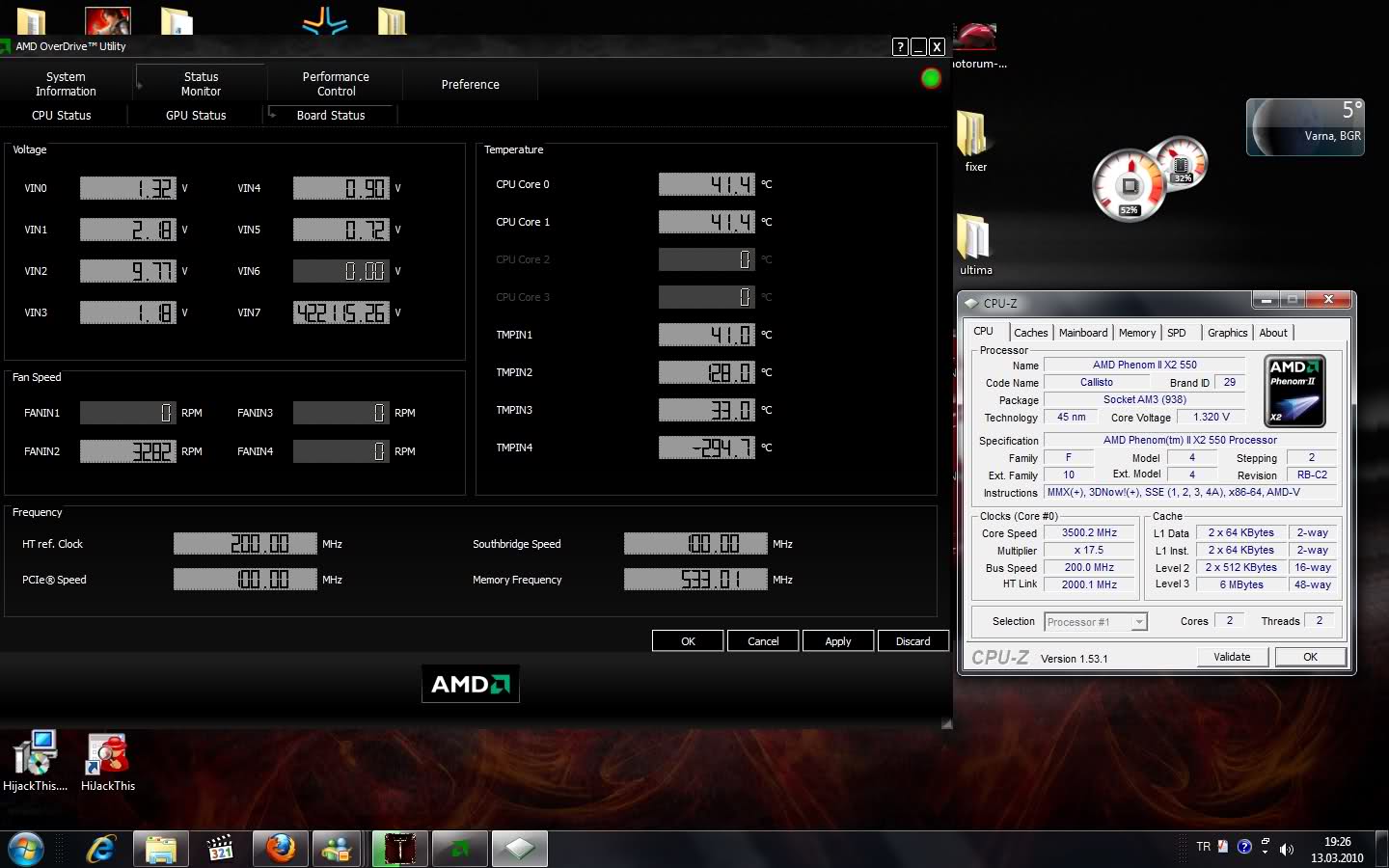
Task: Click the motorum desktop shortcut with red car icon
Action: tap(976, 45)
